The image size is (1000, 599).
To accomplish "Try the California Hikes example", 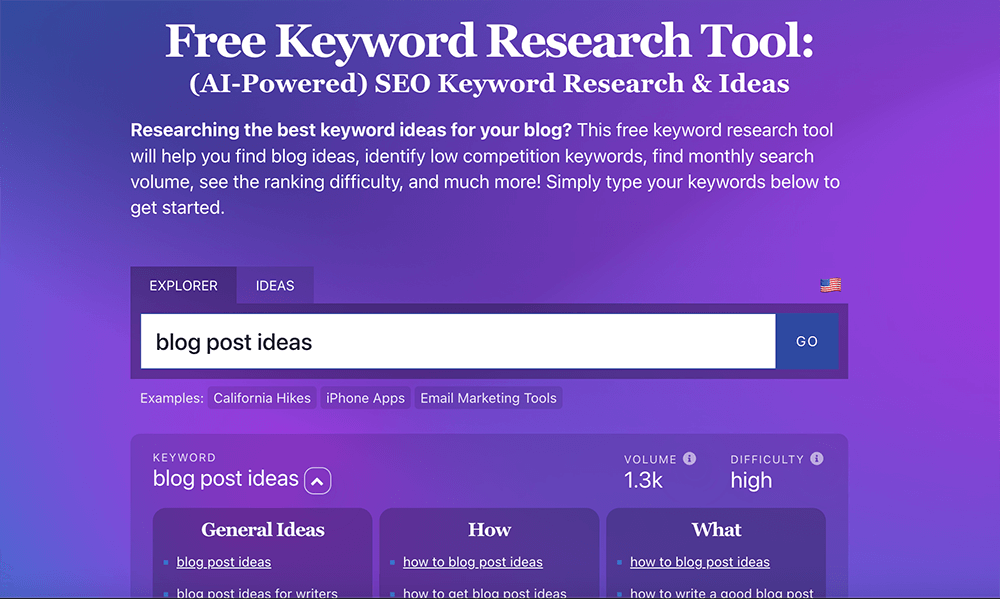I will coord(262,397).
